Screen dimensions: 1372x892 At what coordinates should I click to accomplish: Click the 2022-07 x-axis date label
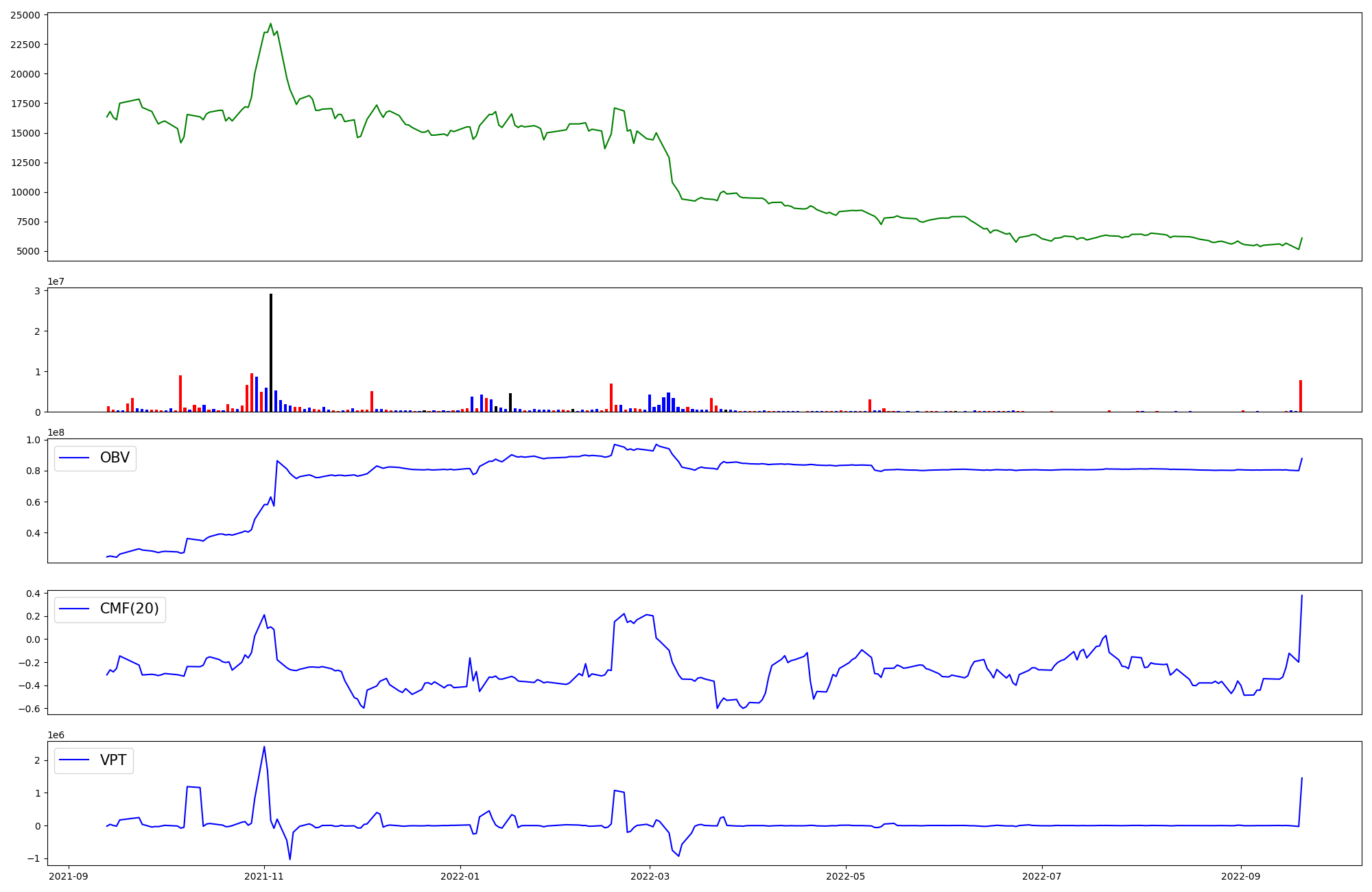point(1042,876)
